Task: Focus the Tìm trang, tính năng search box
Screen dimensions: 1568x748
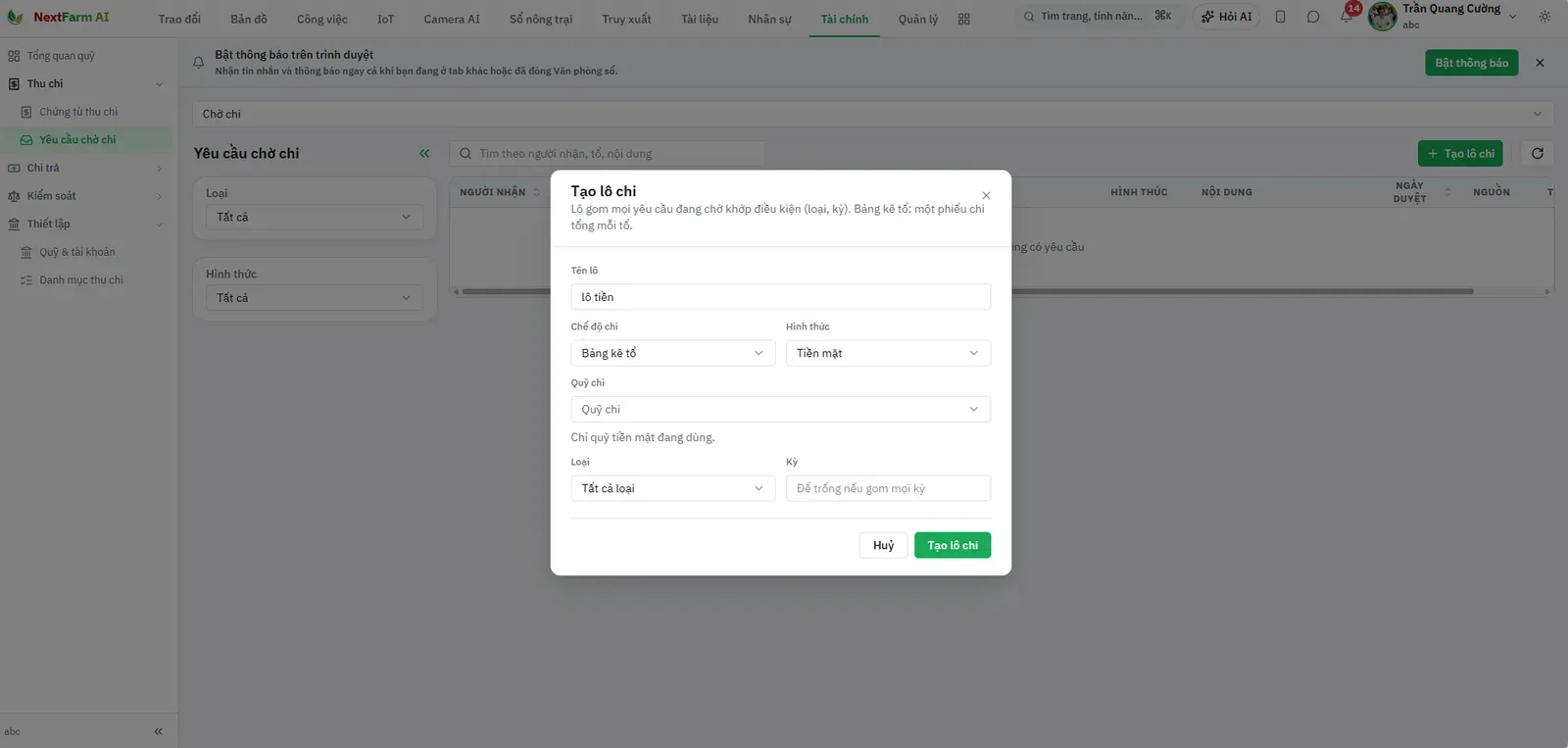Action: tap(1097, 17)
